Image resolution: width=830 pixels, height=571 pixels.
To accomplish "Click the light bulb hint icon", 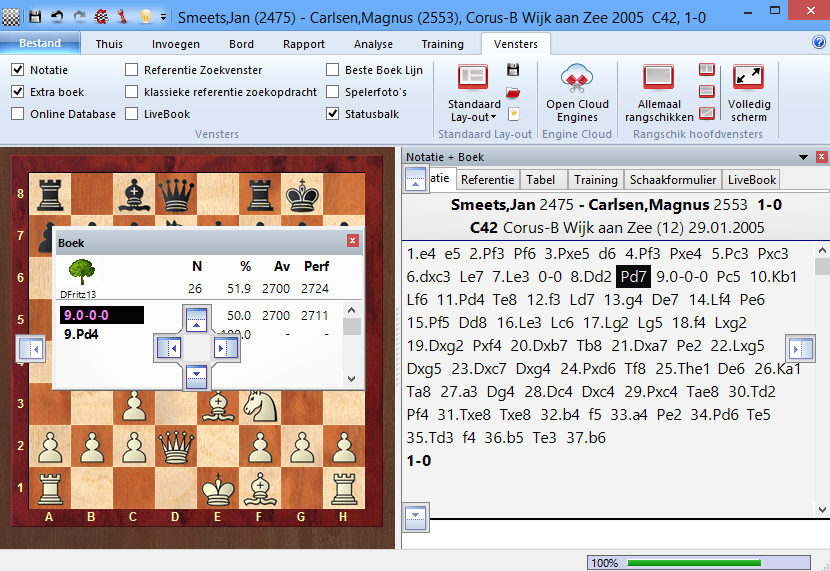I will point(146,17).
